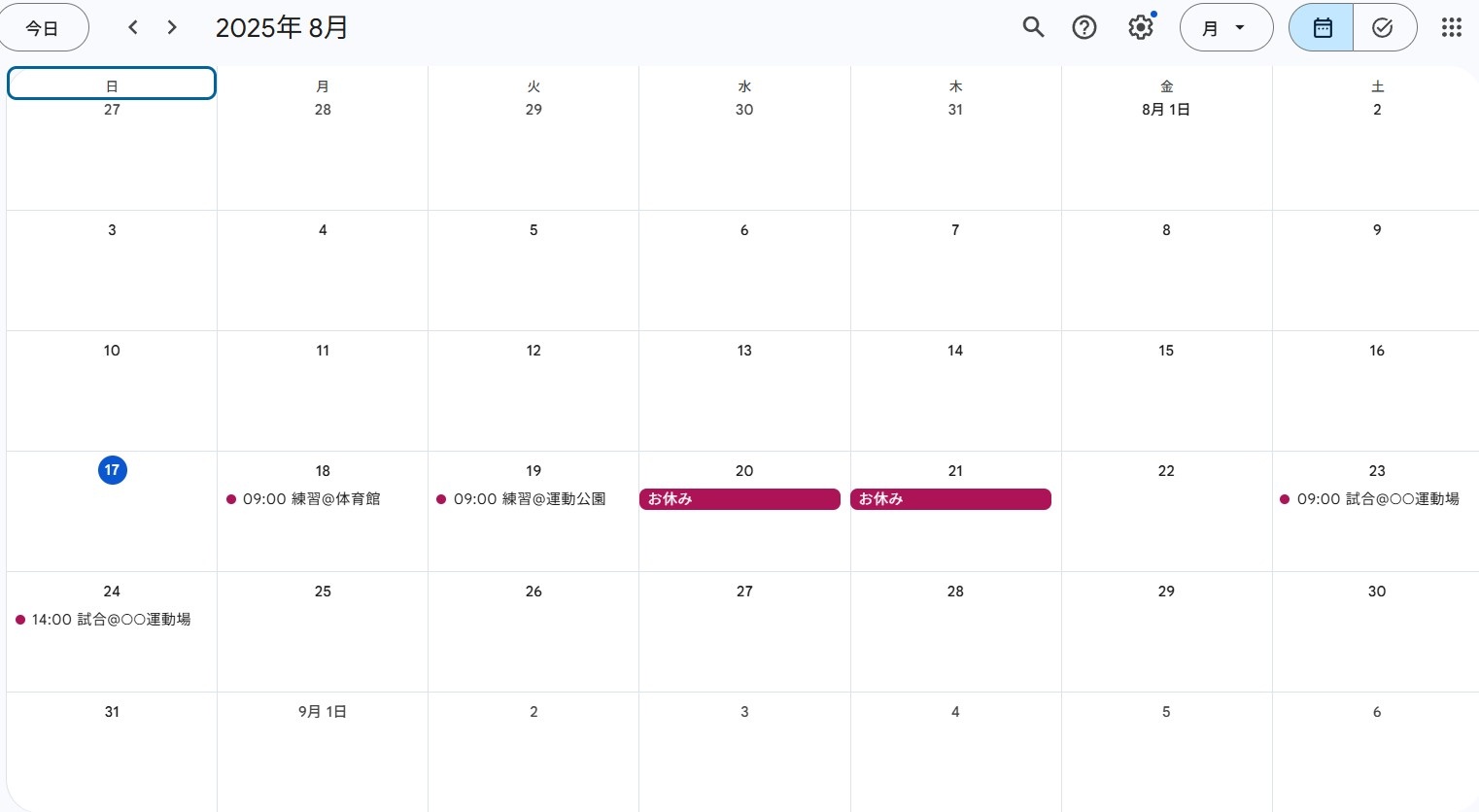
Task: Click the 2025年 8月 title
Action: (282, 27)
